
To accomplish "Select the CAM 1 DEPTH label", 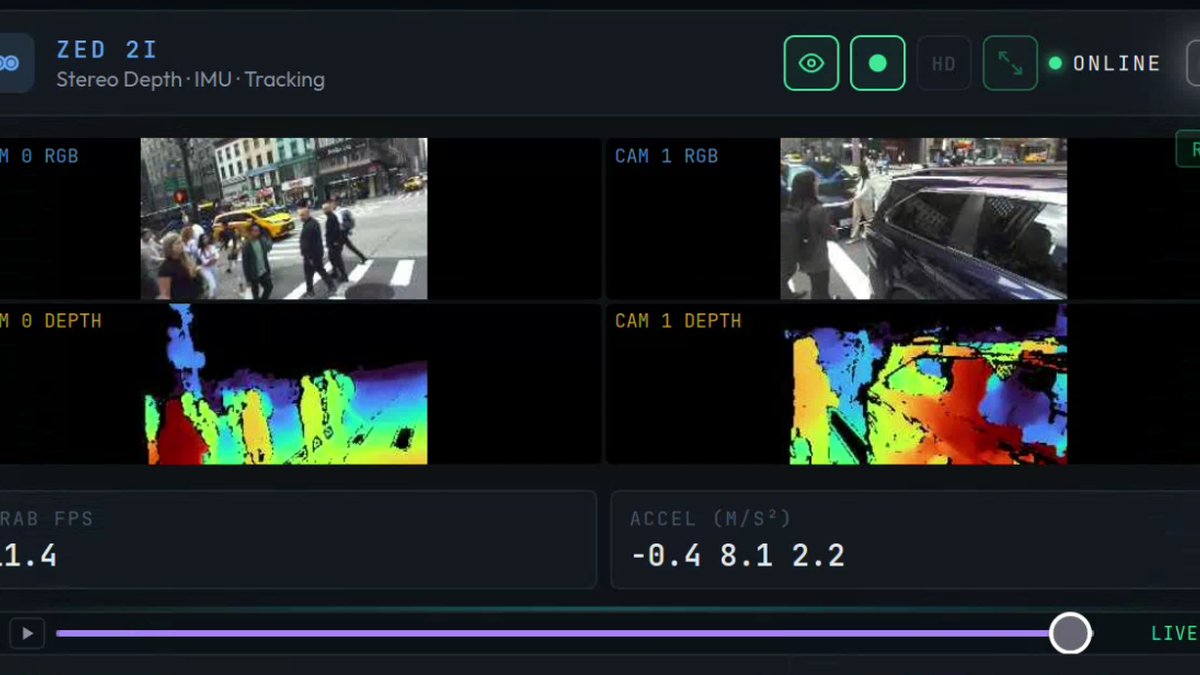I will (678, 321).
